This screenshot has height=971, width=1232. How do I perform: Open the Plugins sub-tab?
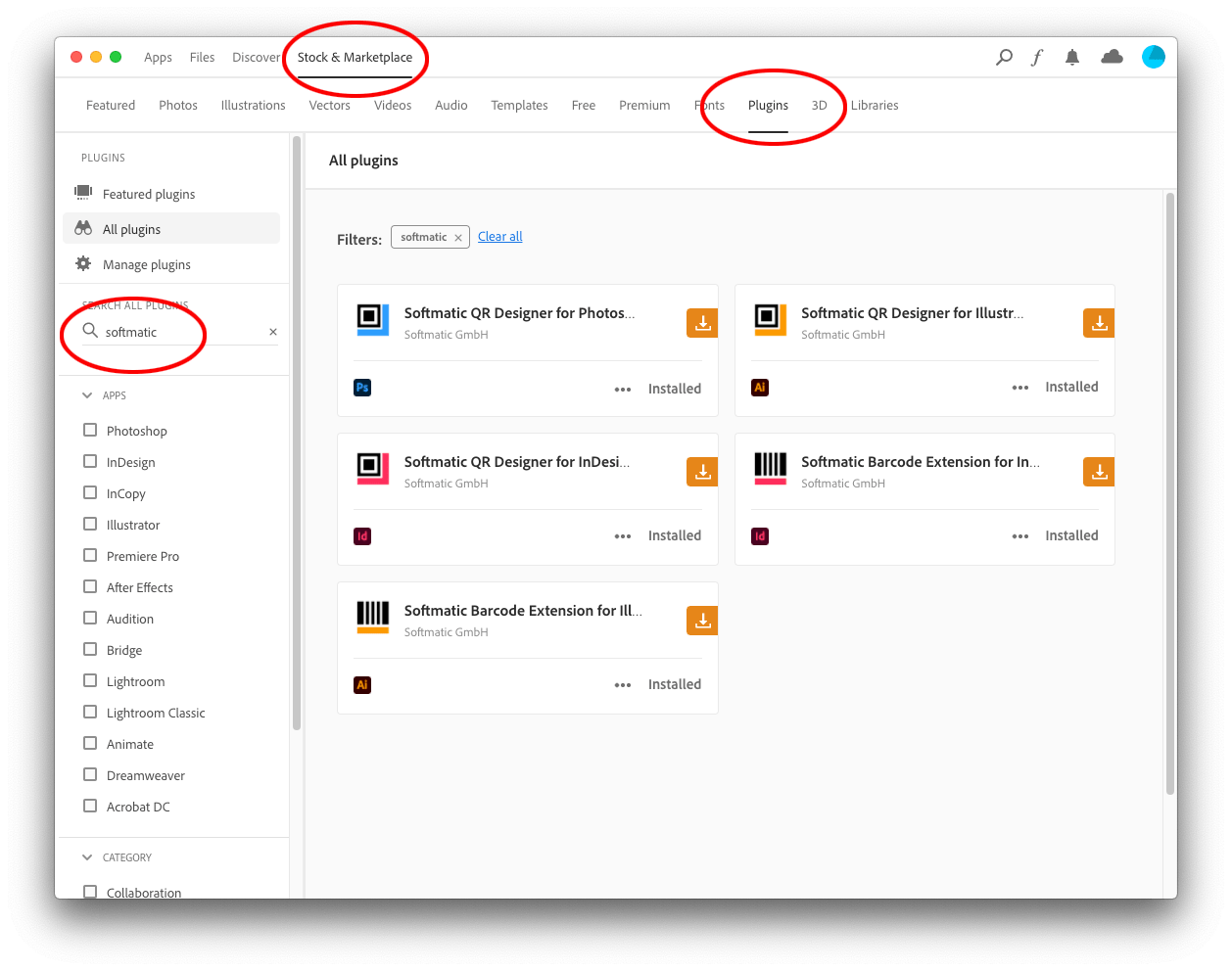click(x=768, y=105)
